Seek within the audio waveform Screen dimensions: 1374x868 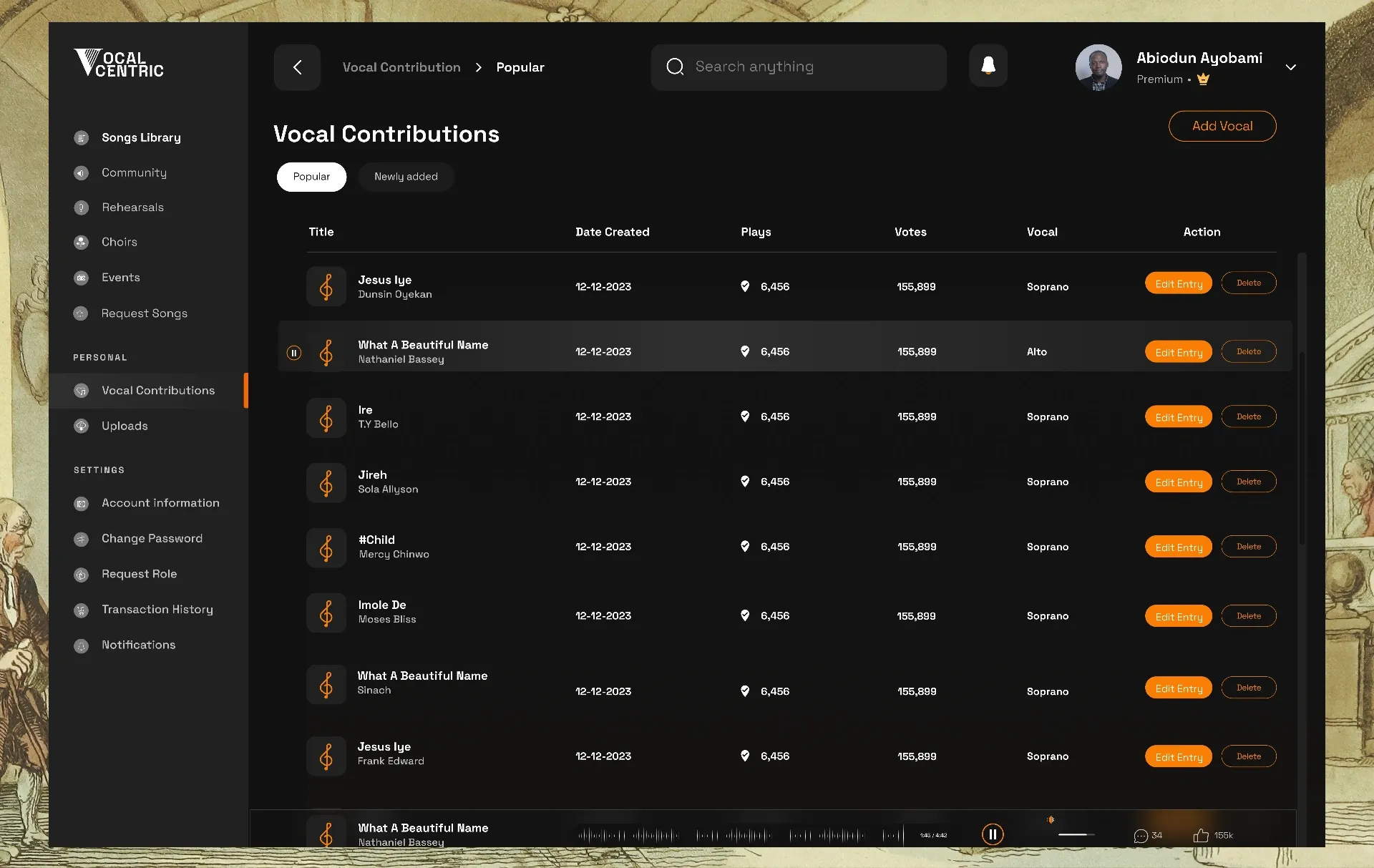tap(741, 834)
